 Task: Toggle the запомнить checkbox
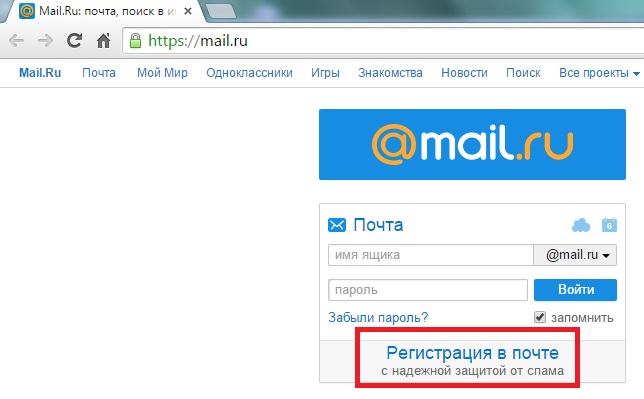[x=540, y=317]
